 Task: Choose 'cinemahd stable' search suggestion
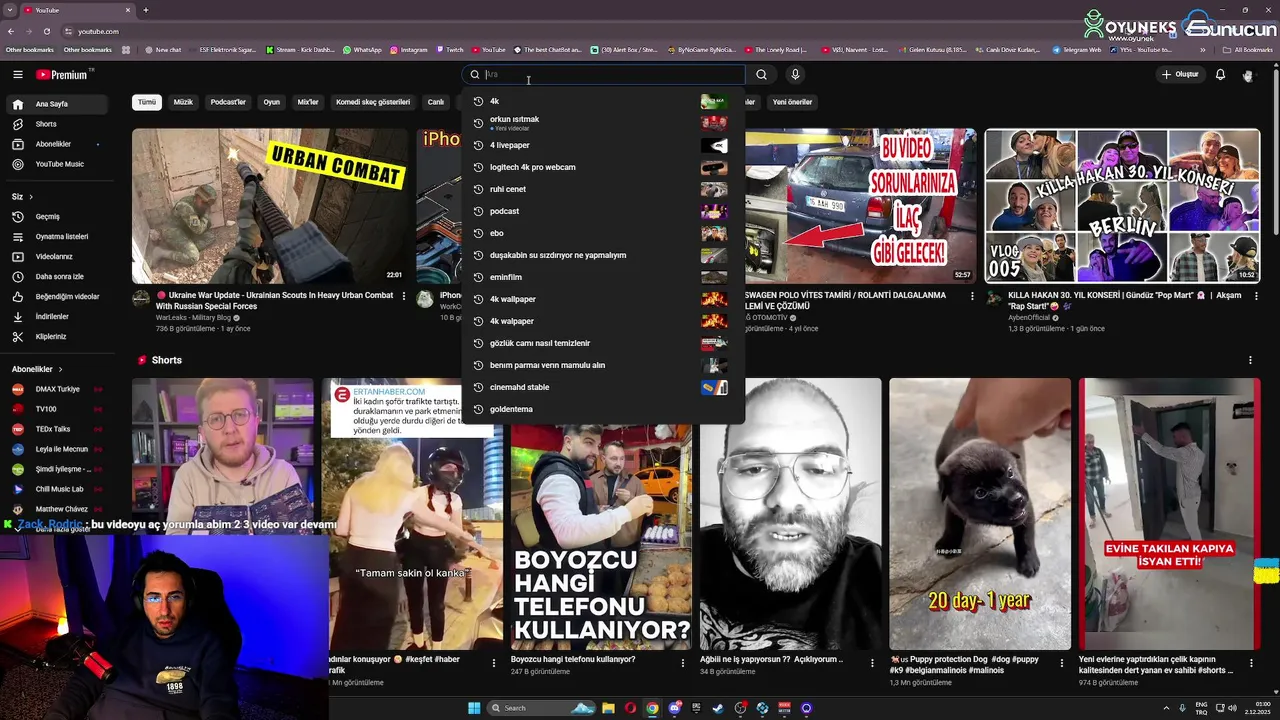[x=603, y=387]
